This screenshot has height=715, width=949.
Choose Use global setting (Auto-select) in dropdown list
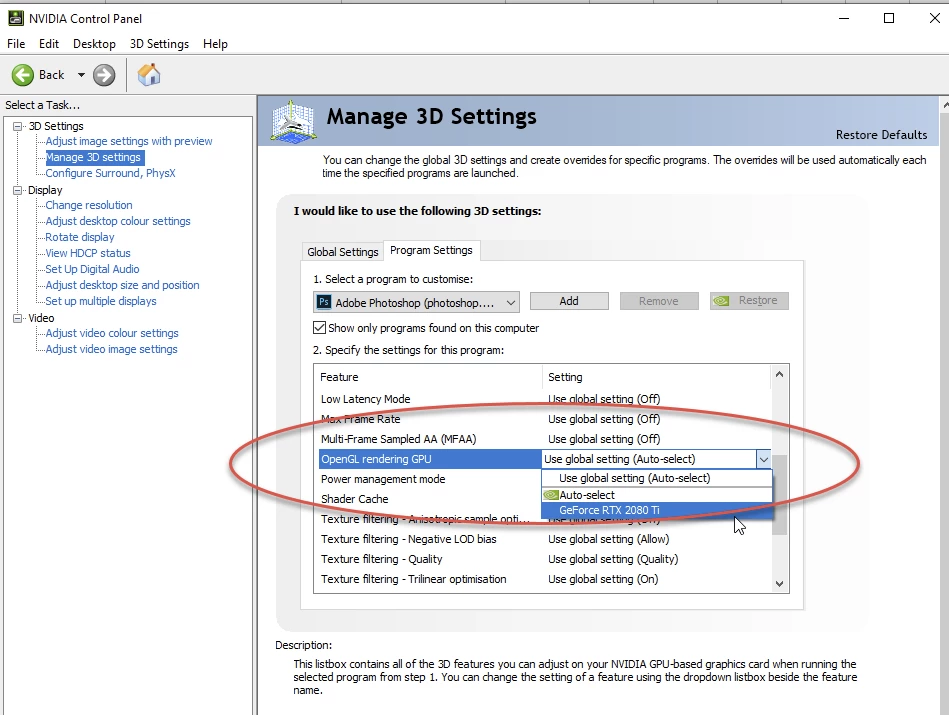(657, 478)
